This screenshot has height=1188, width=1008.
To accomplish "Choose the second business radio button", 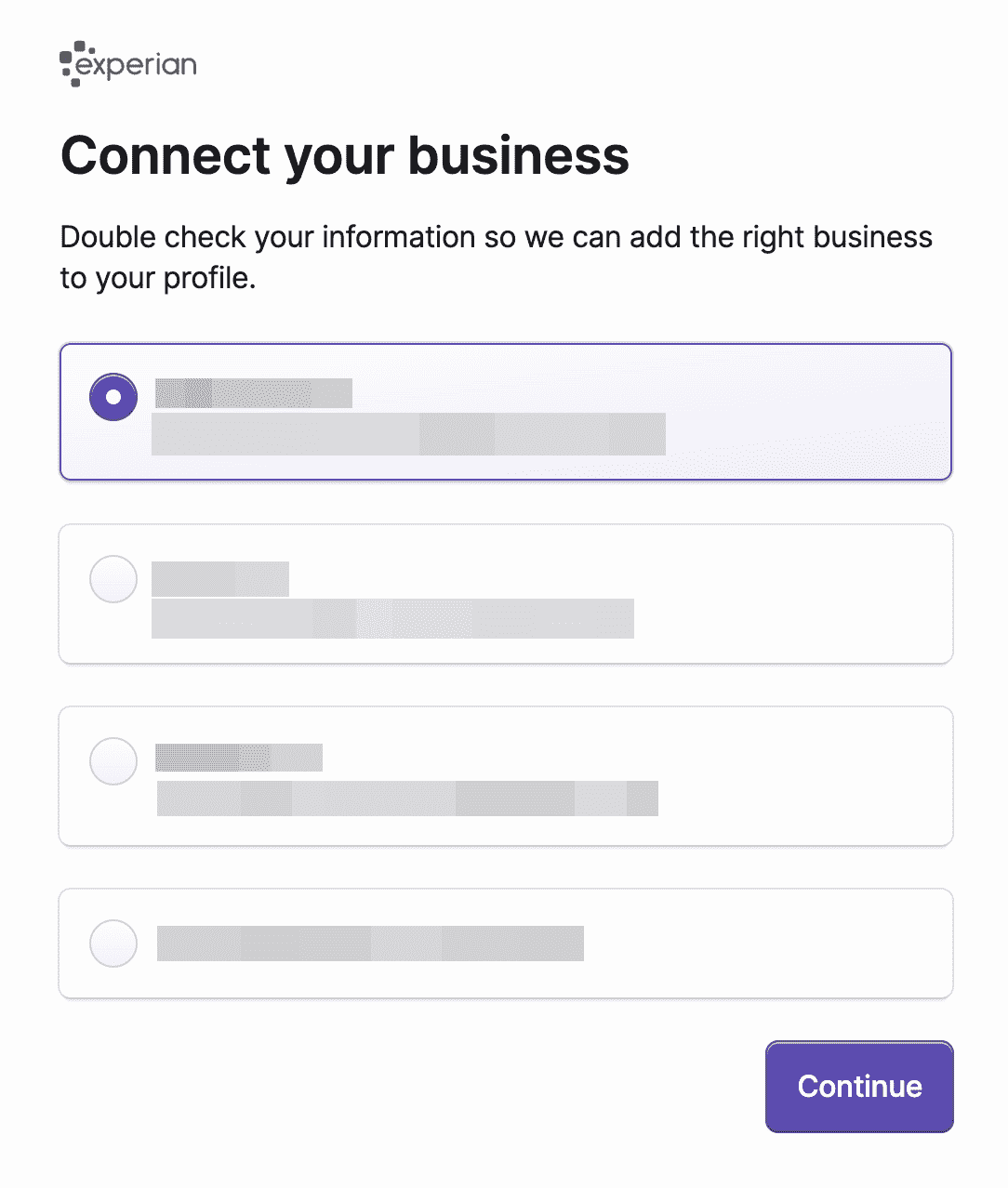I will (113, 579).
